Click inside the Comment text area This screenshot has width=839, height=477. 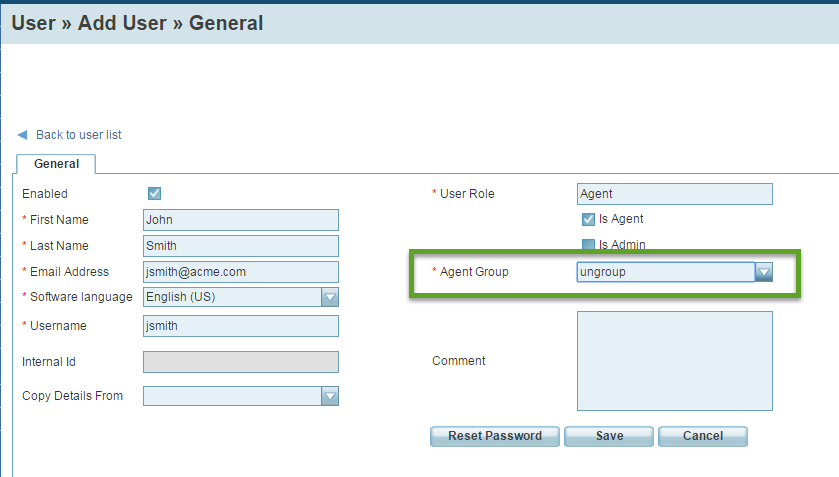click(x=675, y=361)
